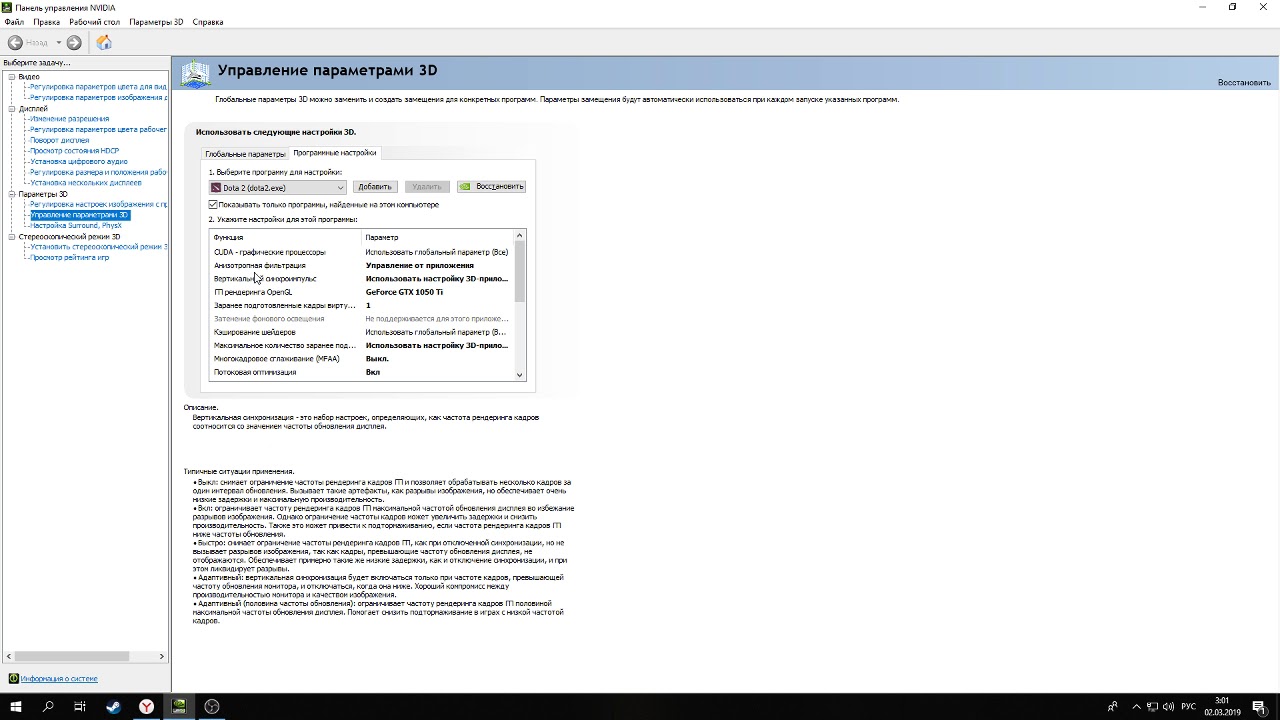This screenshot has height=720, width=1280.
Task: Open Регулировка параметров цвета для видео
Action: click(x=98, y=87)
